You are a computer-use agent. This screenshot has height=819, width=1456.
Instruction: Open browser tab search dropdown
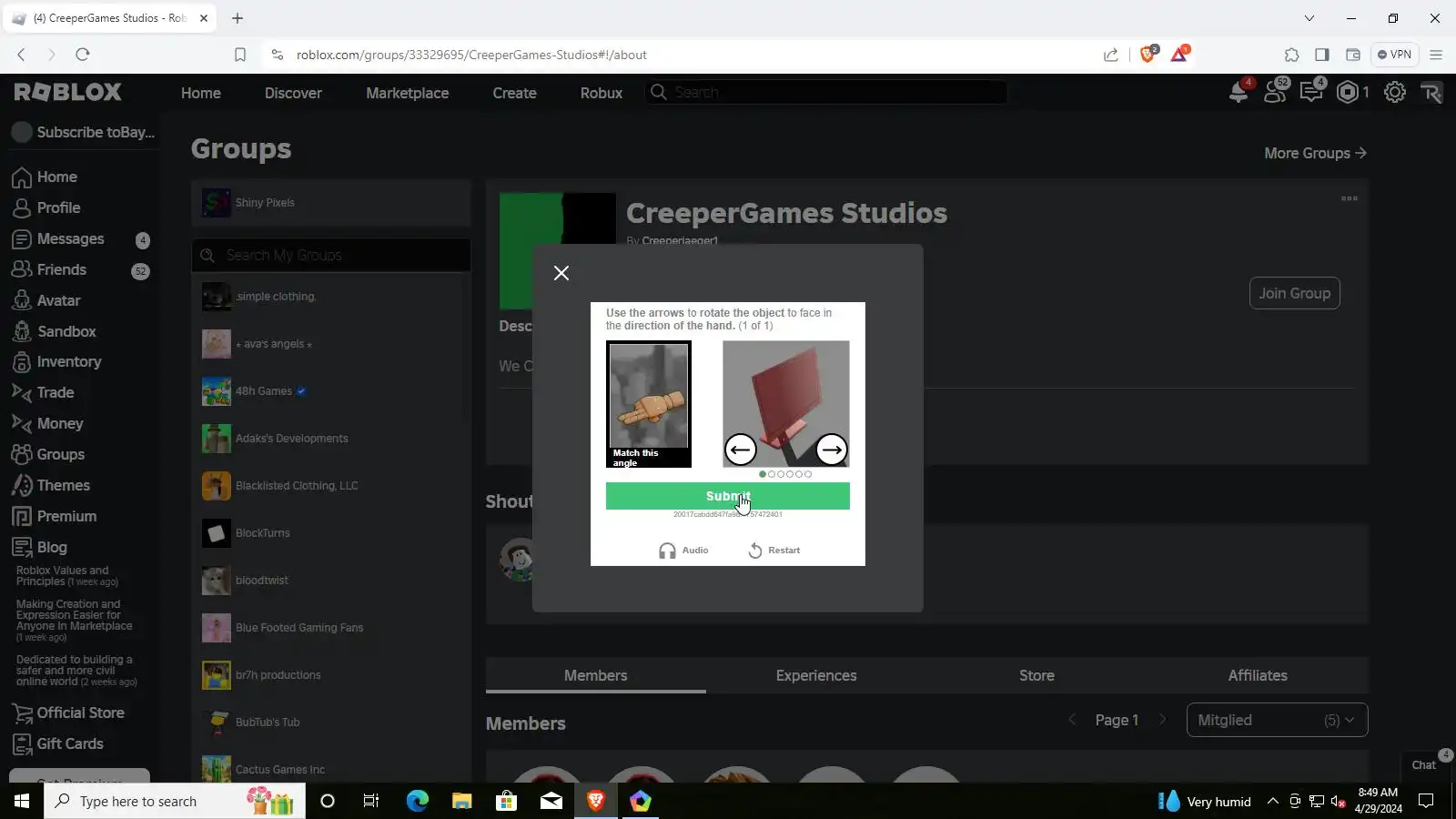pyautogui.click(x=1309, y=18)
